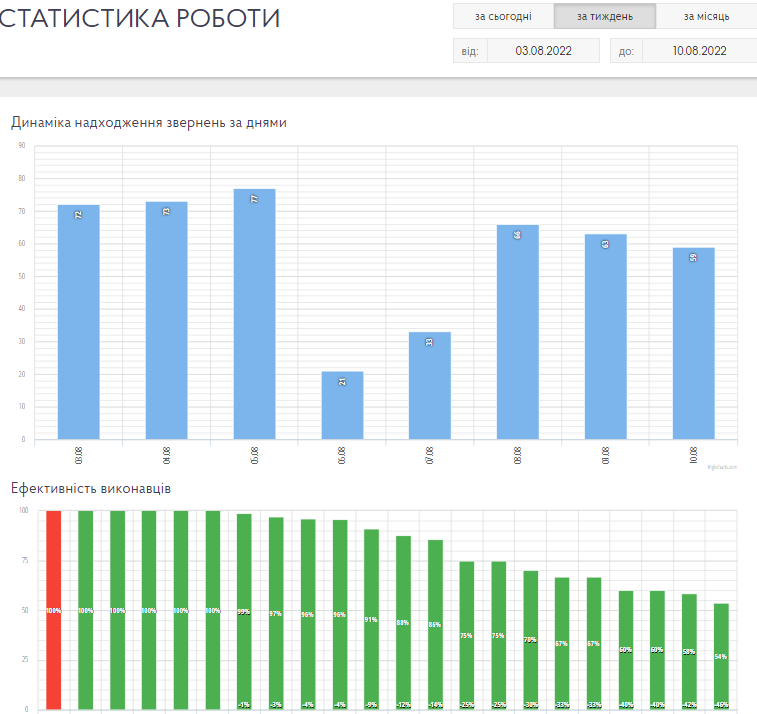Click the 05.08 bar with value 77
The height and width of the screenshot is (714, 757).
[254, 314]
